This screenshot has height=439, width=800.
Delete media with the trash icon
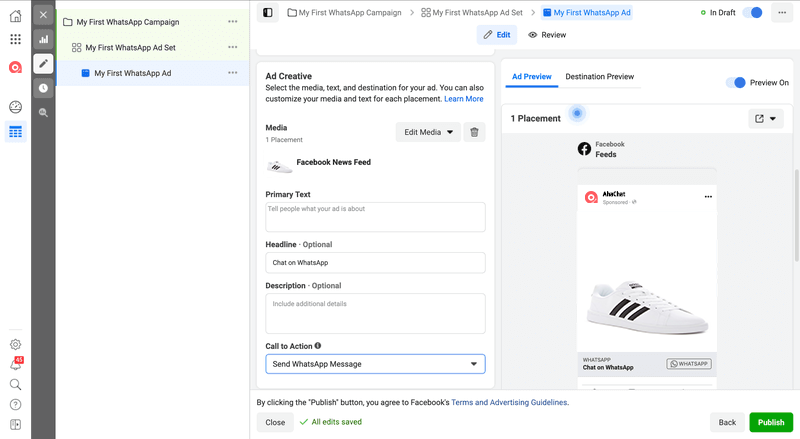pyautogui.click(x=474, y=132)
